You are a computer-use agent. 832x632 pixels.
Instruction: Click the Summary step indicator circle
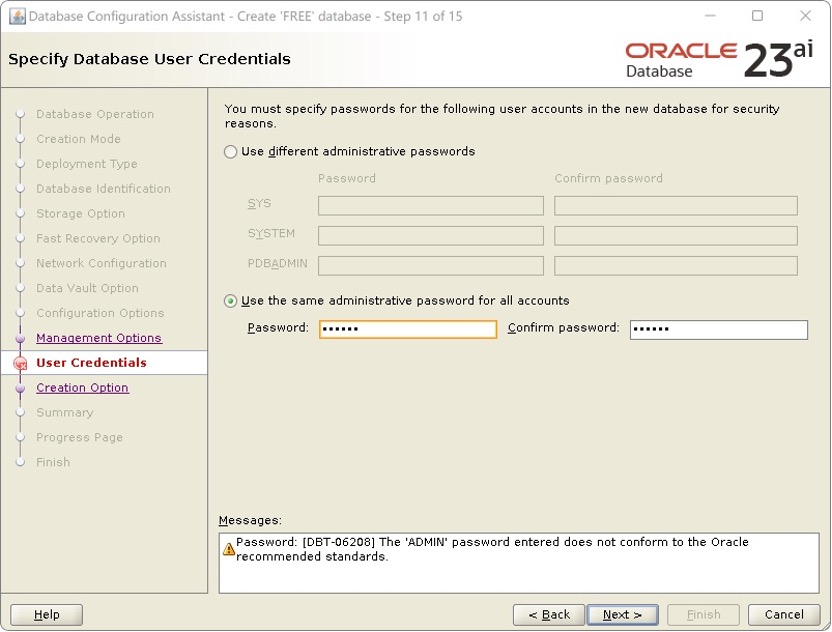[20, 412]
